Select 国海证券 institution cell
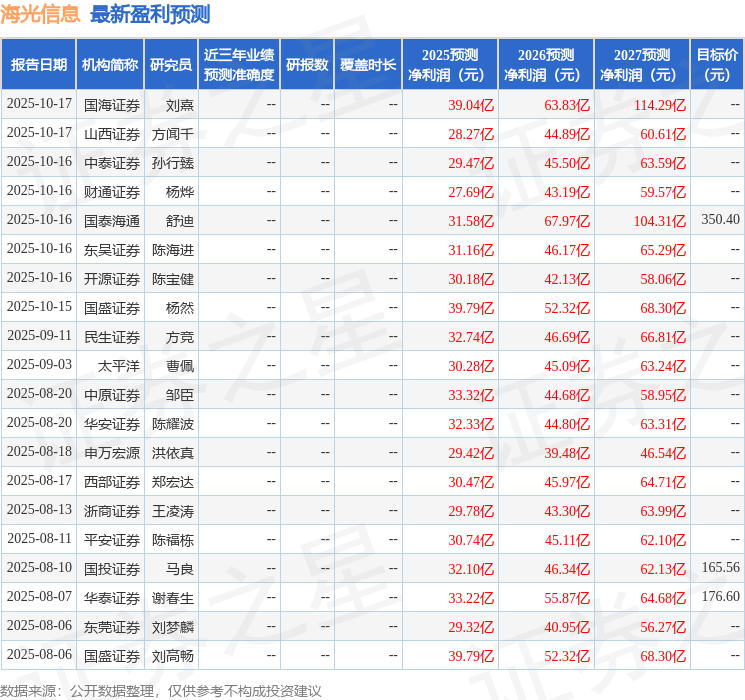Screen dimensions: 745x700 point(112,105)
